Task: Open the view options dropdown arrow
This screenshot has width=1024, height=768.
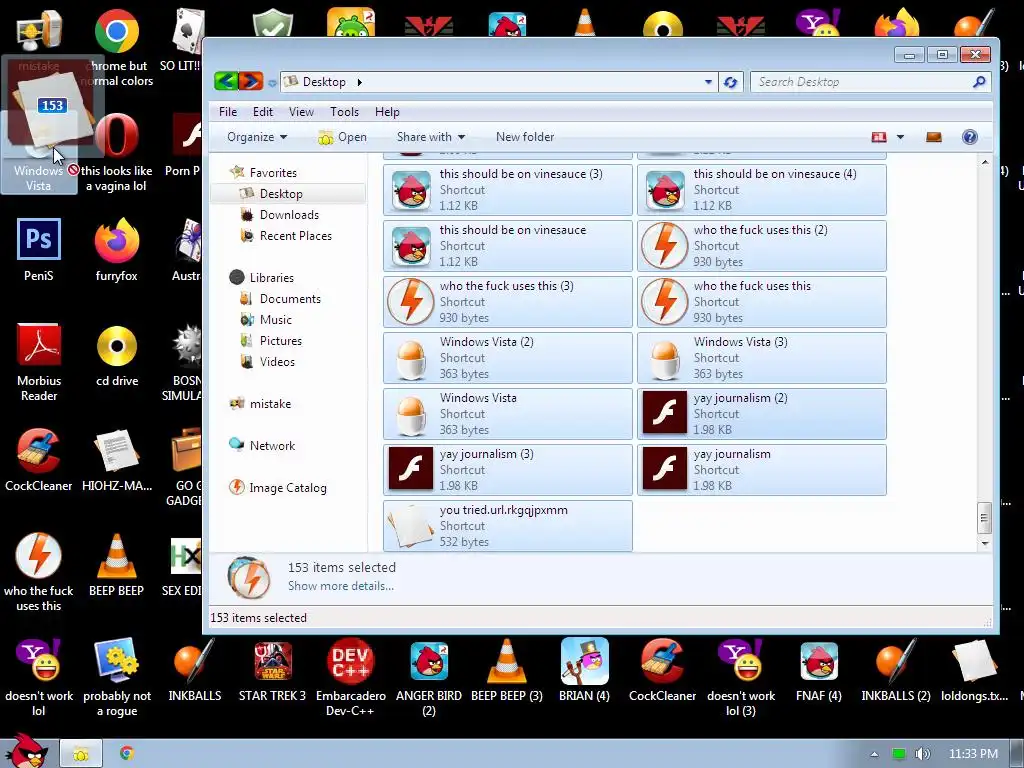Action: point(901,136)
